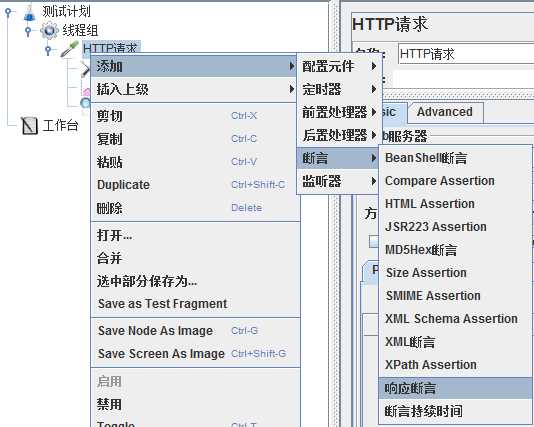Expand the 监听器 submenu
The height and width of the screenshot is (427, 534).
(337, 181)
